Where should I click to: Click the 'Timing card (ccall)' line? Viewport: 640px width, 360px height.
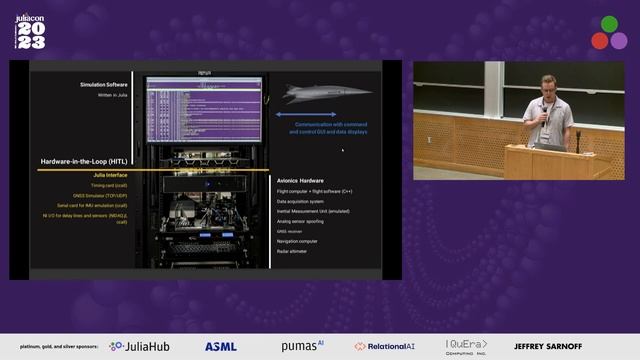[109, 186]
